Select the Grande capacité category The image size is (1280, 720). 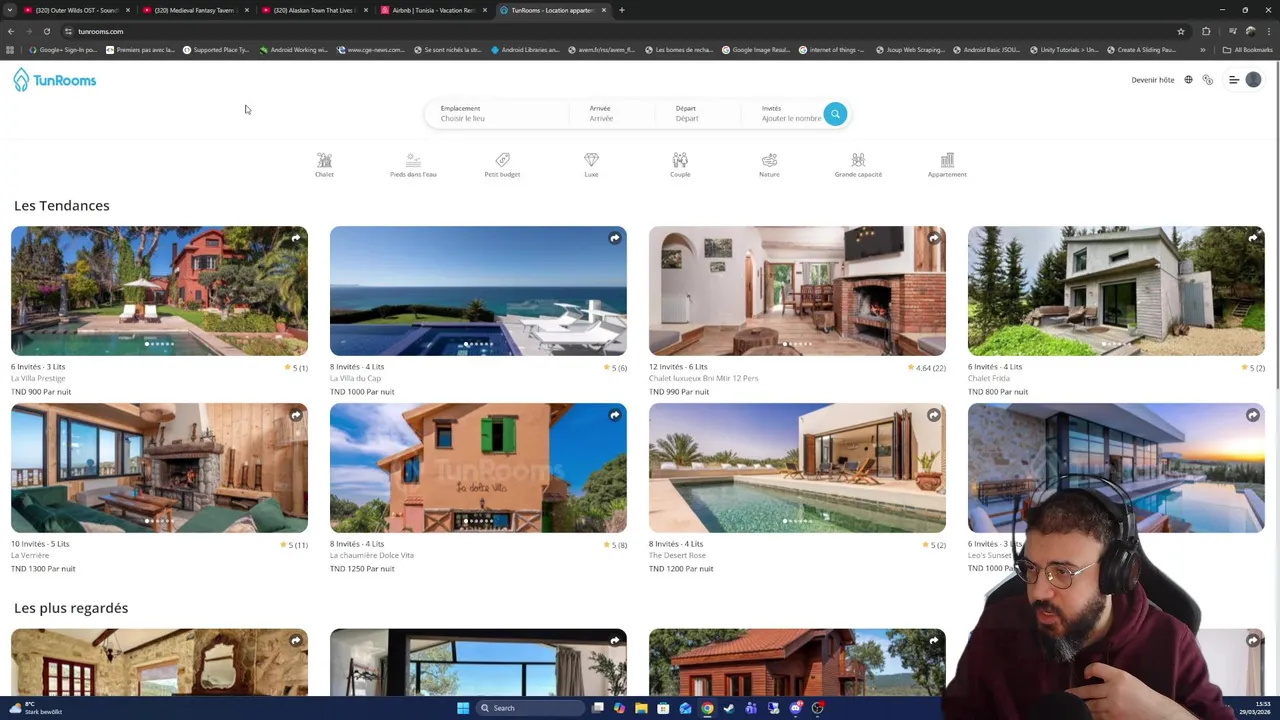click(x=858, y=165)
